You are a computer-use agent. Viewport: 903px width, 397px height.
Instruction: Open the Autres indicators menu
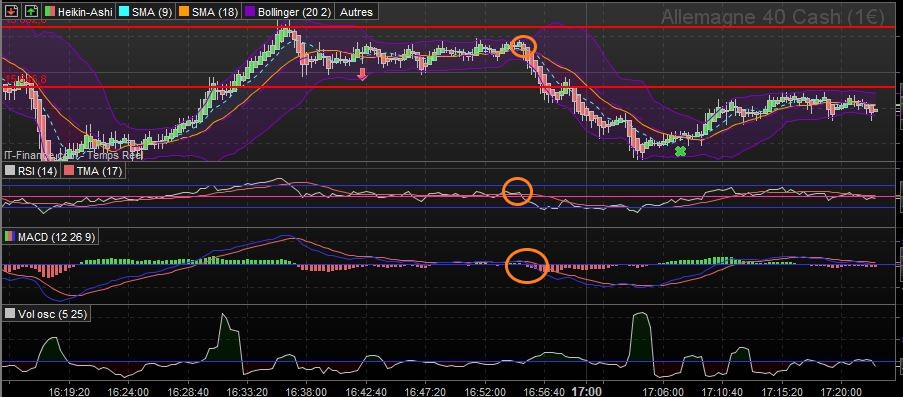(356, 12)
